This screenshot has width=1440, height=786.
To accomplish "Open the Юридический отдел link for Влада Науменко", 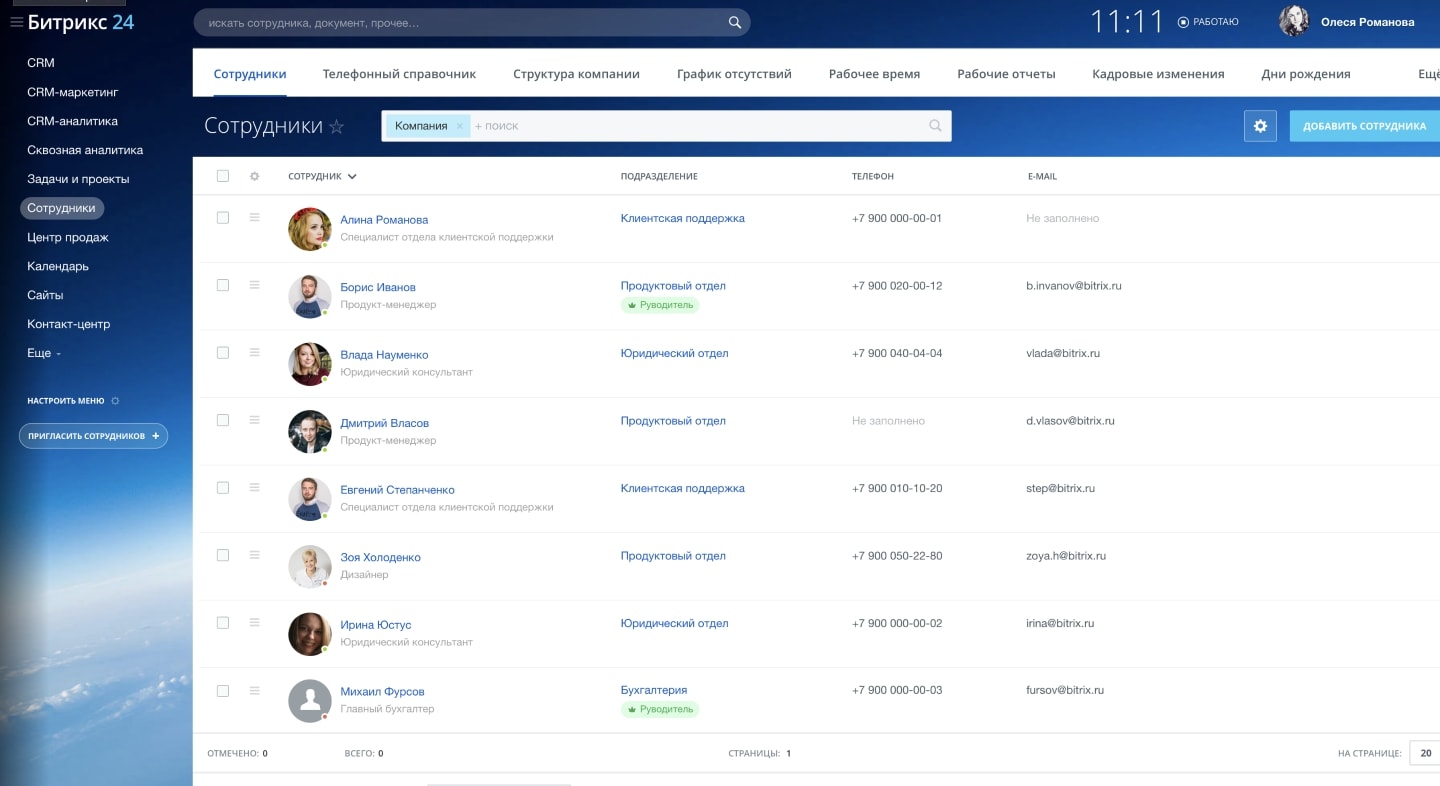I will click(674, 353).
